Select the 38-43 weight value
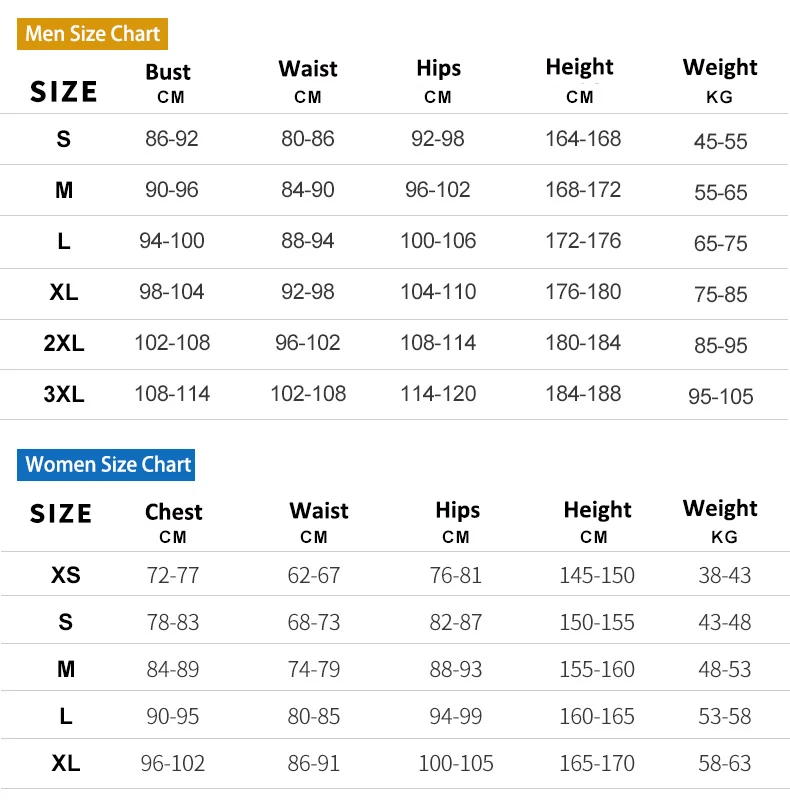Screen dimensions: 790x805 (x=724, y=576)
